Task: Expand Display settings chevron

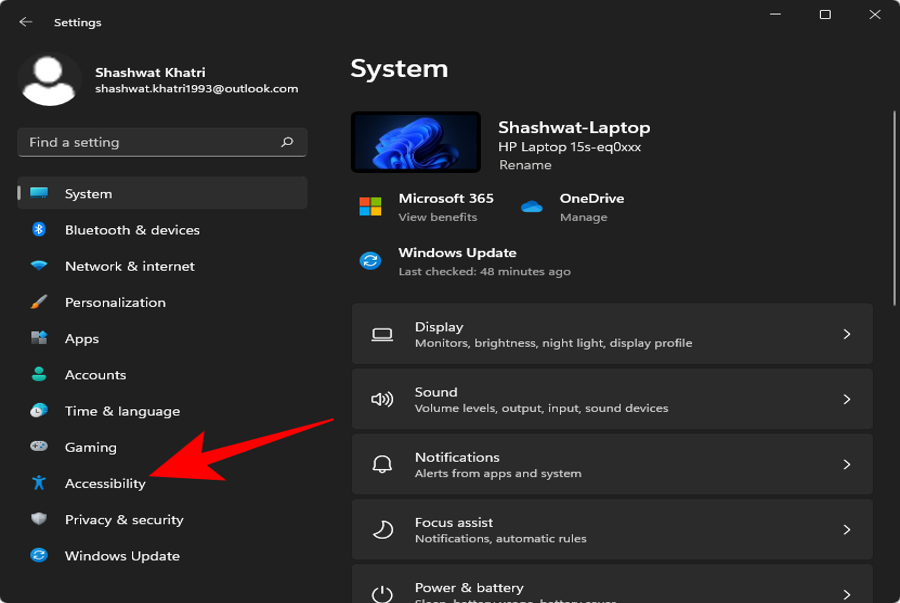Action: pyautogui.click(x=847, y=334)
